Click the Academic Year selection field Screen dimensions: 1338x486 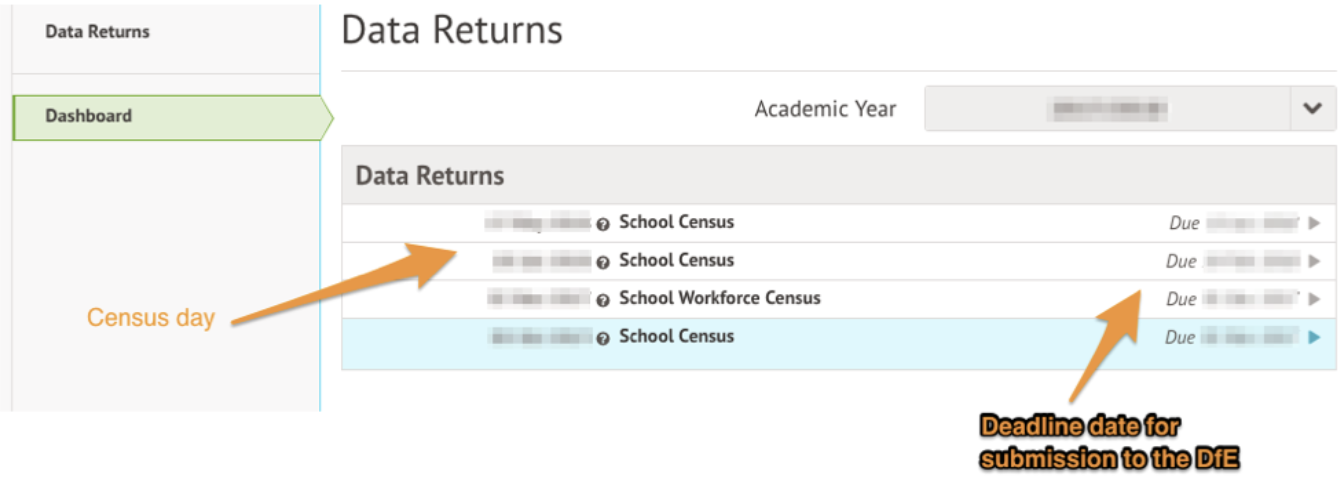point(1109,109)
